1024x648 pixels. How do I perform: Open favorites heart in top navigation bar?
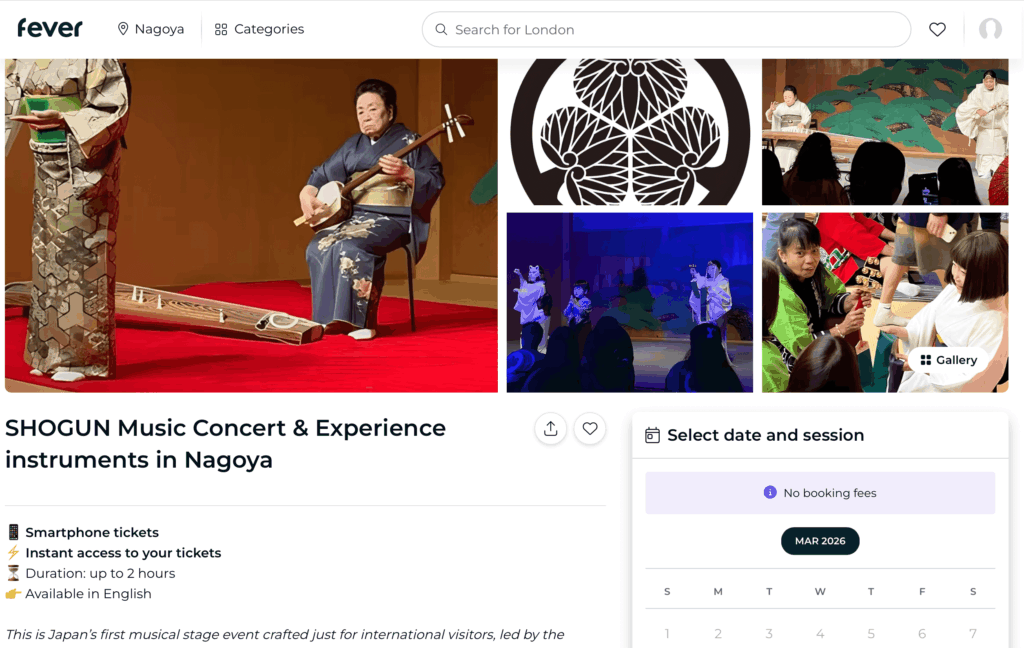[937, 30]
